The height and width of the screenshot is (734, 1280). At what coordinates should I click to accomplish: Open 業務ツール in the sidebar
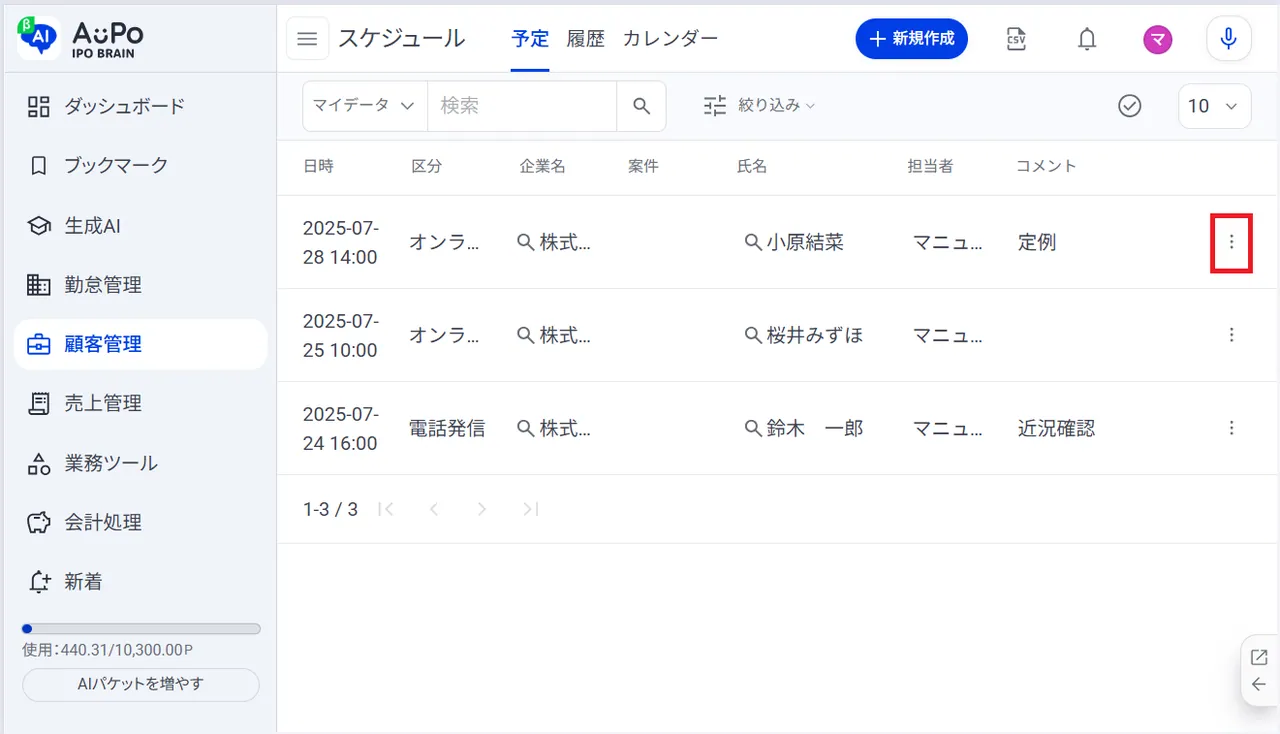tap(141, 463)
